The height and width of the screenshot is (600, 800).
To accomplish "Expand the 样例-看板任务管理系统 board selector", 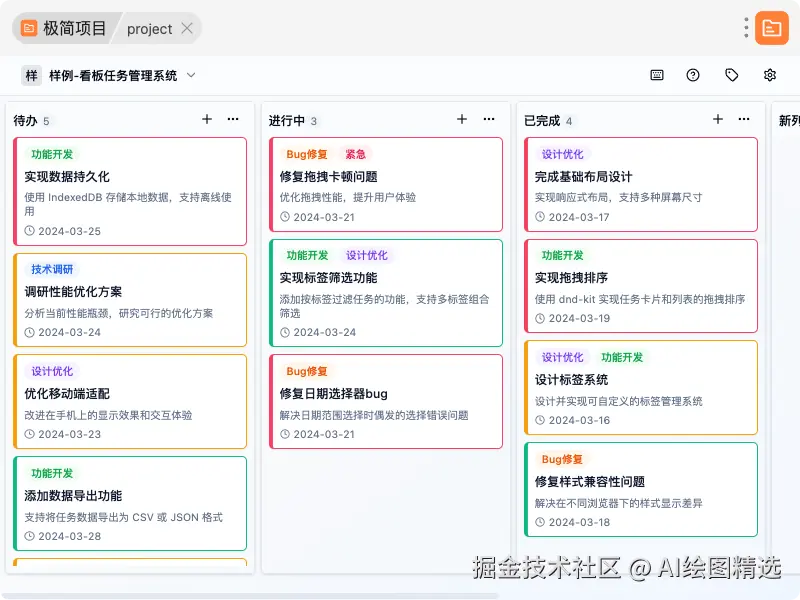I will (x=190, y=75).
